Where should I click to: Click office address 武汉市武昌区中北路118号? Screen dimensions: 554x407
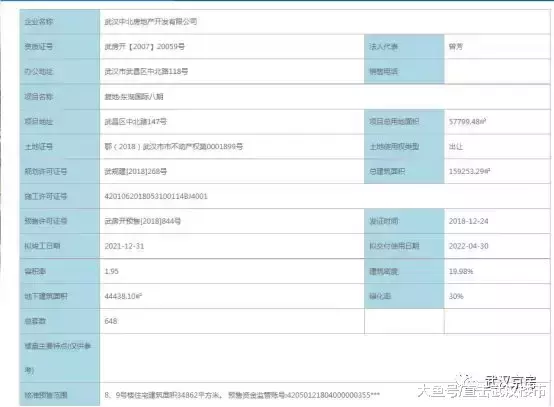(x=146, y=71)
